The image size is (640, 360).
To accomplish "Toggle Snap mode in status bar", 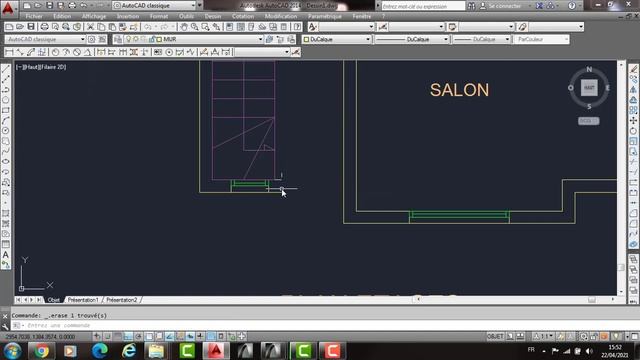I will click(x=107, y=336).
